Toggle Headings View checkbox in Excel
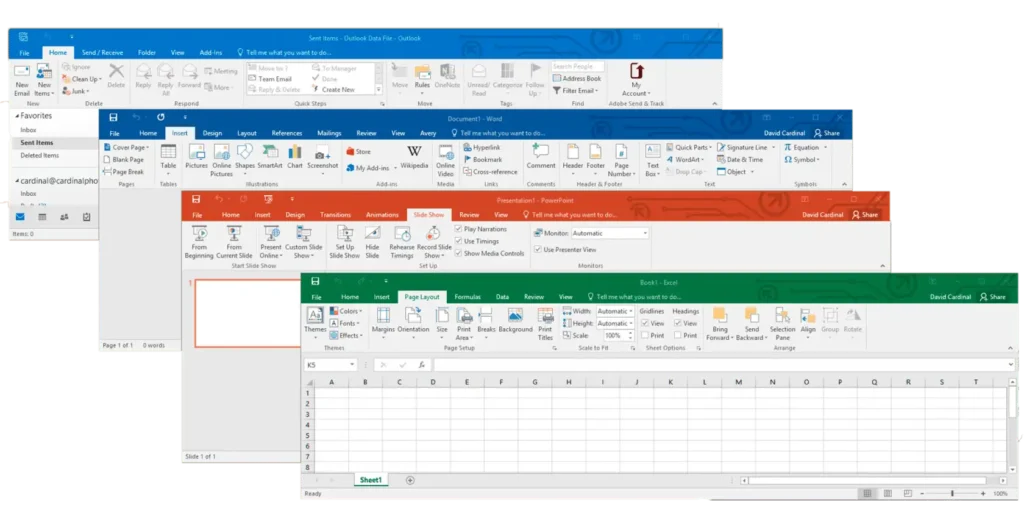 678,323
